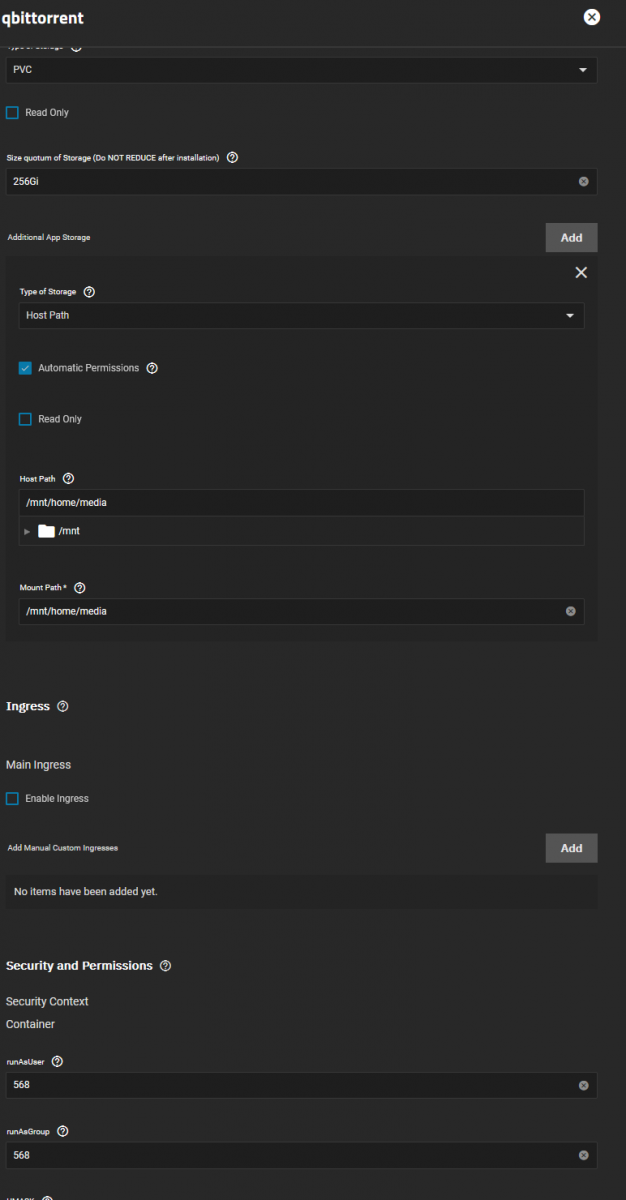Show help for runAsUser
The width and height of the screenshot is (626, 1200).
pyautogui.click(x=57, y=1062)
